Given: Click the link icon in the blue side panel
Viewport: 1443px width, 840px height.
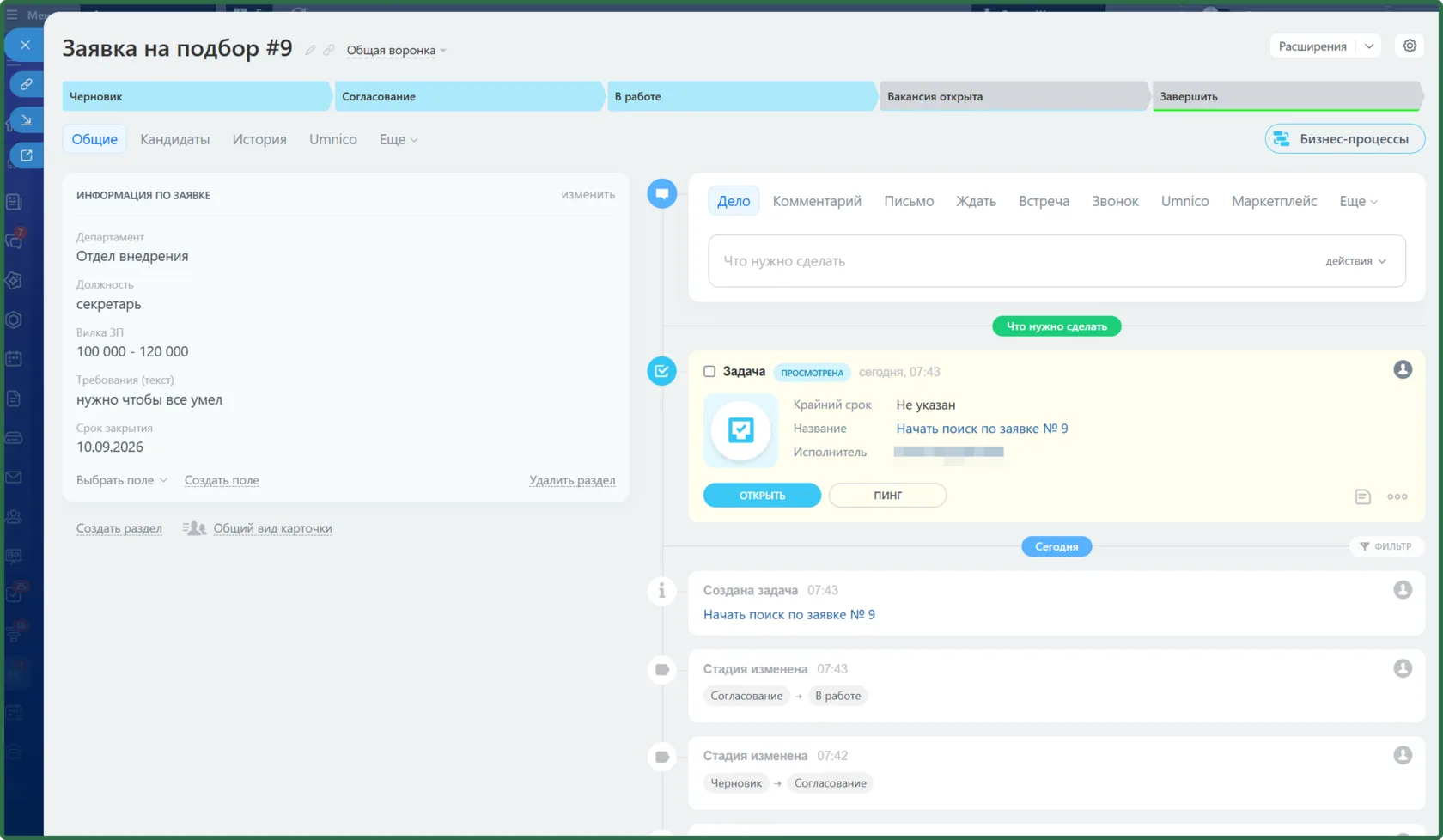Looking at the screenshot, I should (26, 84).
